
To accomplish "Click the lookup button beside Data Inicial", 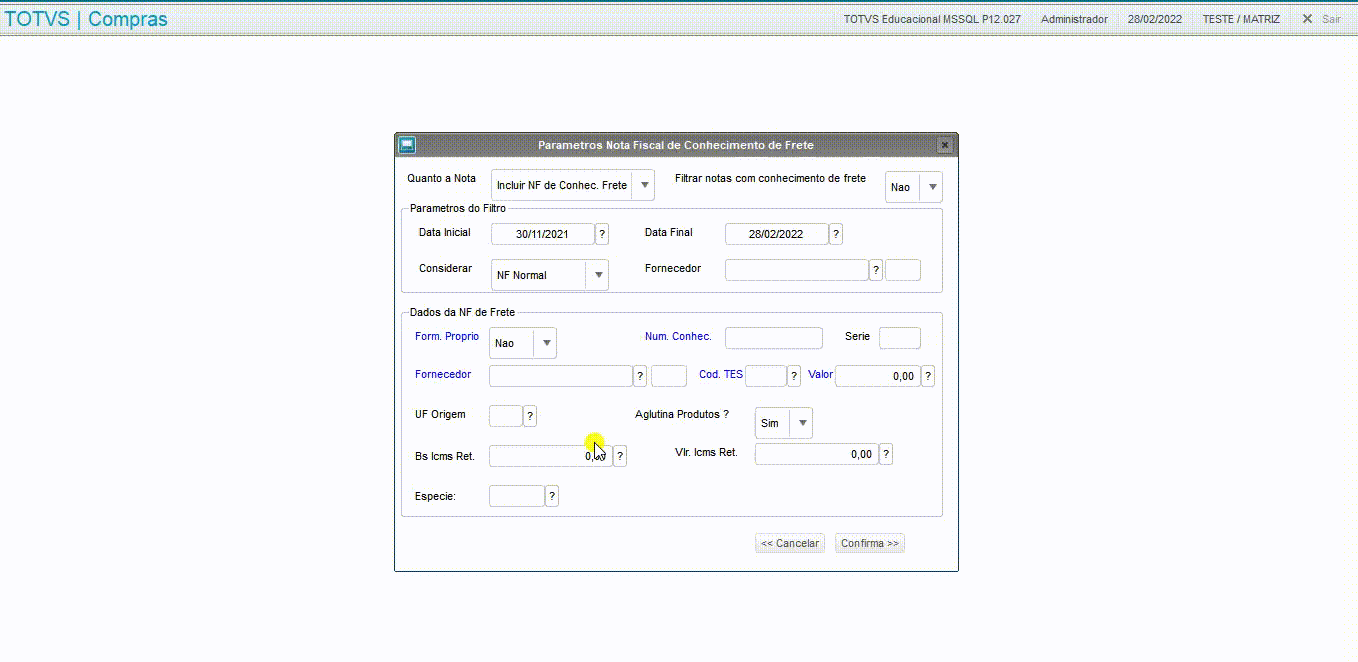I will [x=602, y=234].
